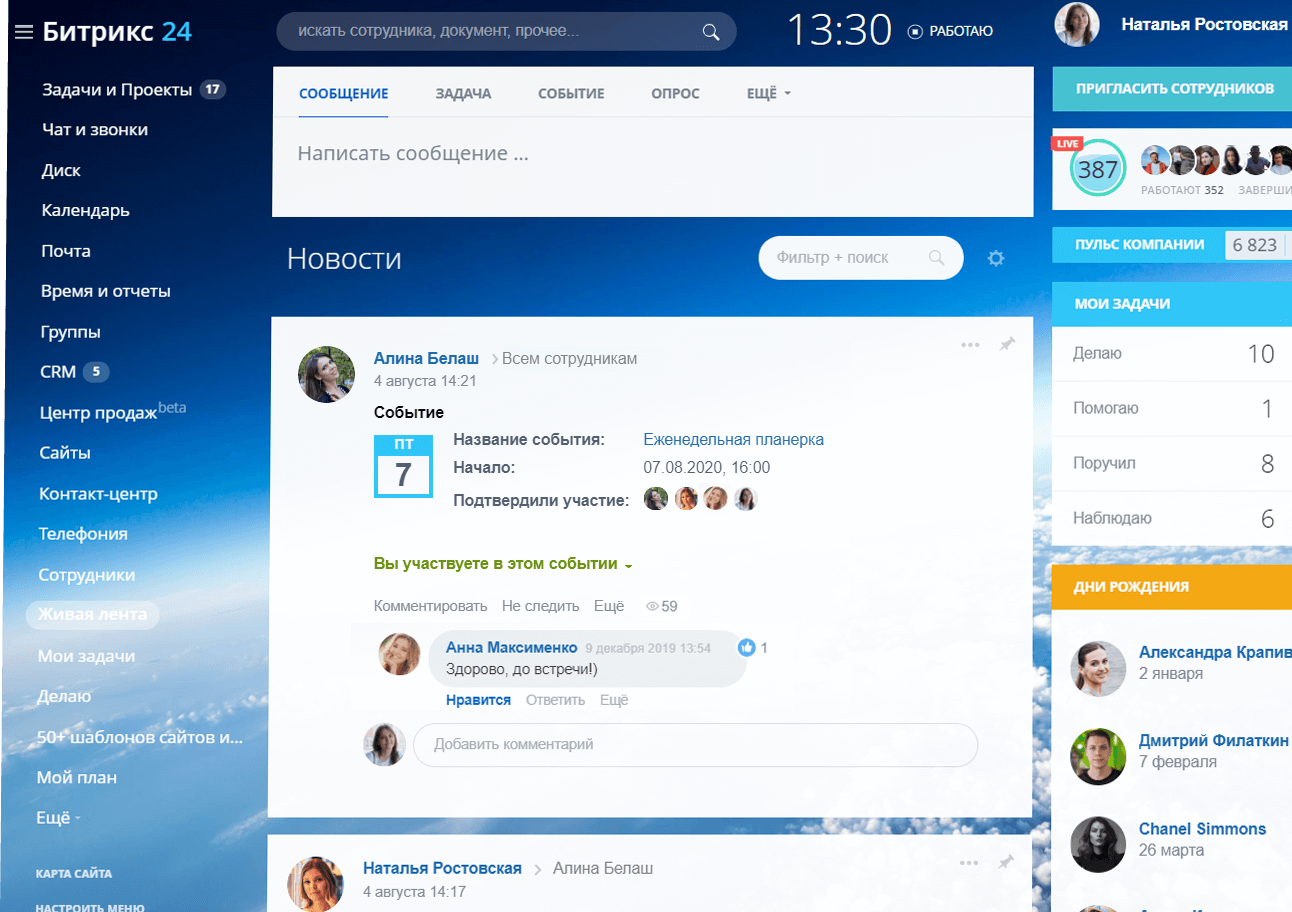
Task: Open news feed settings gear icon
Action: coord(995,258)
